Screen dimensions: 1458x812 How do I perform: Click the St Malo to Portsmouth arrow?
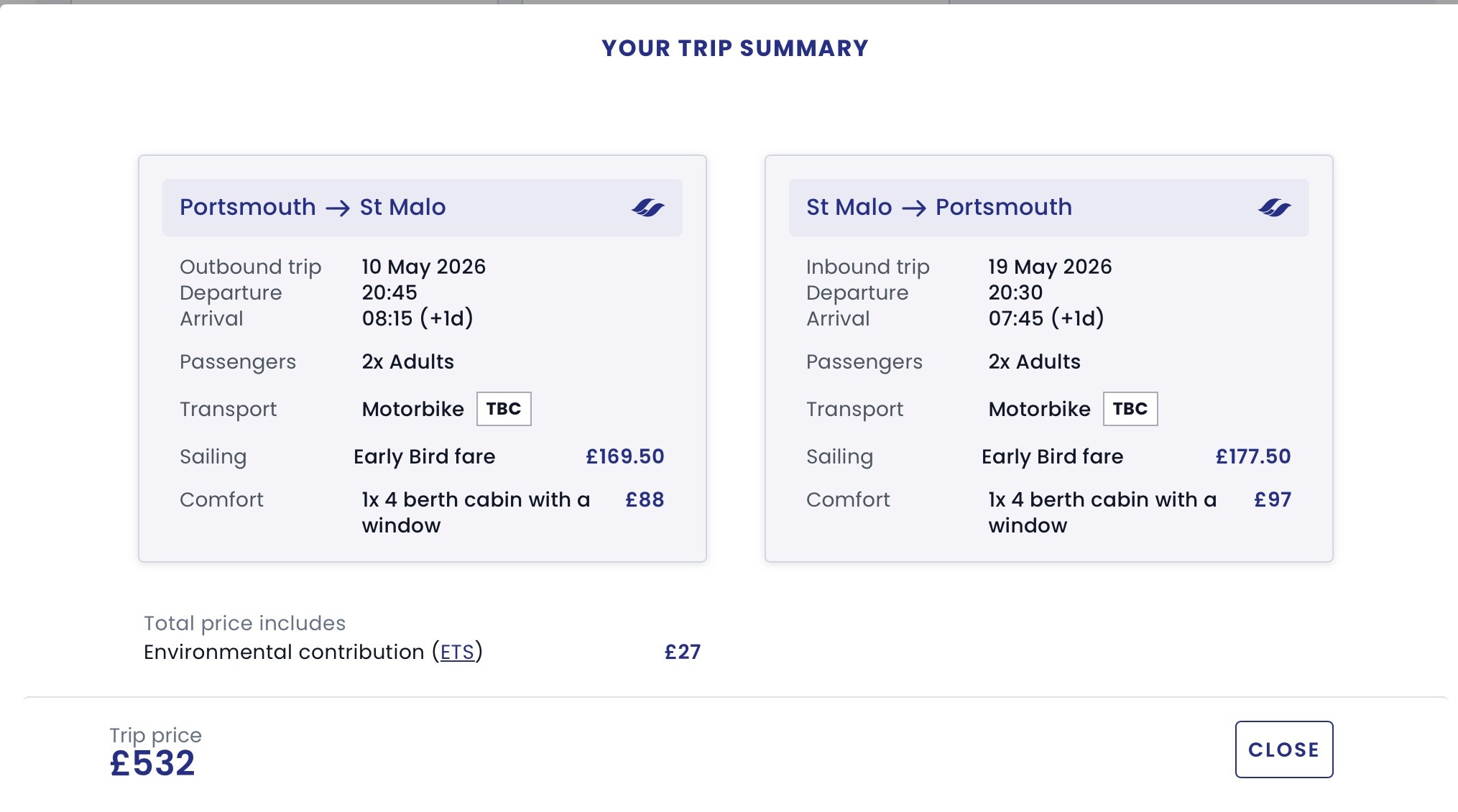coord(914,208)
